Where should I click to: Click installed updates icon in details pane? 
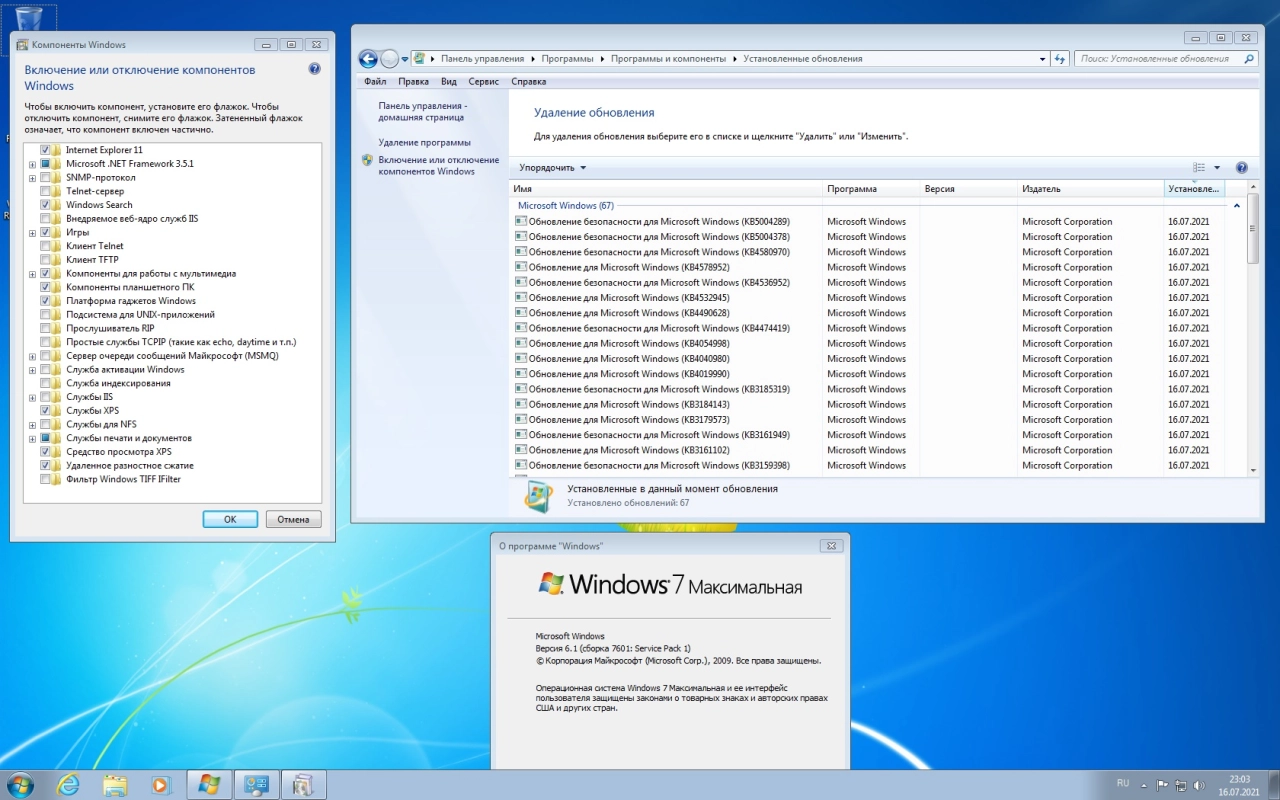(x=538, y=495)
